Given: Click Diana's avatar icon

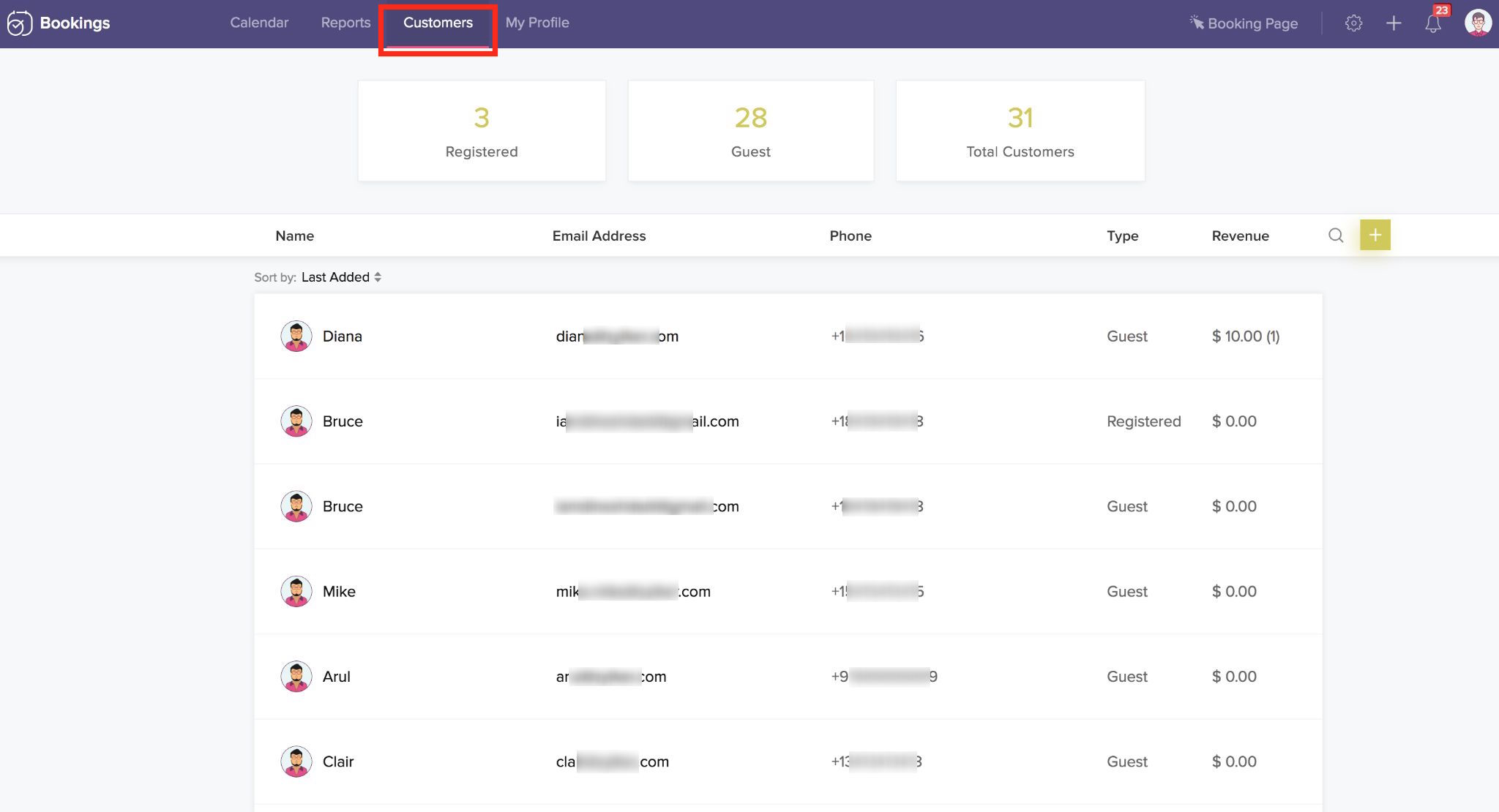Looking at the screenshot, I should pos(296,337).
